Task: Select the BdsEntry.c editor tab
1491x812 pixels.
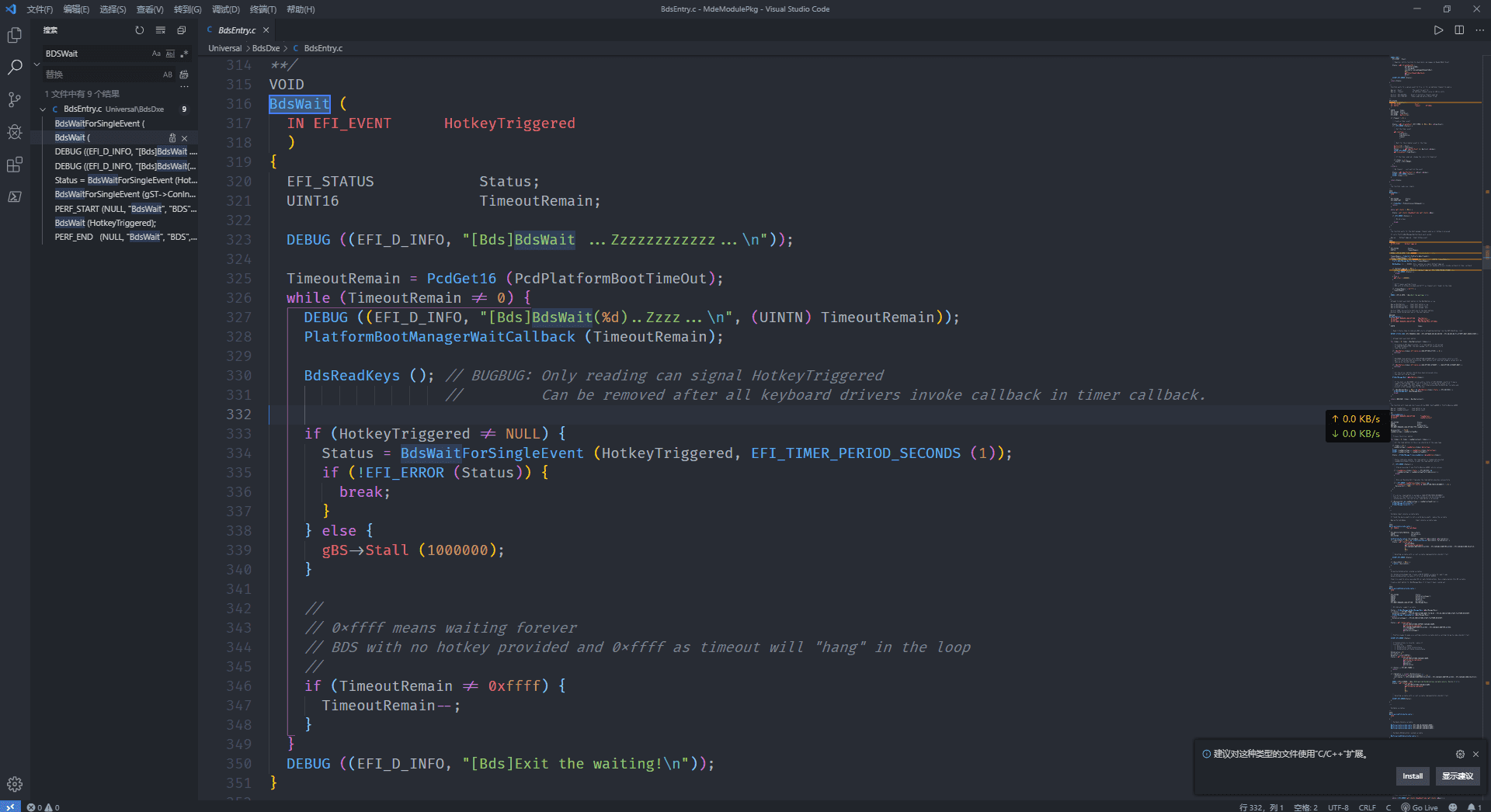Action: tap(237, 30)
